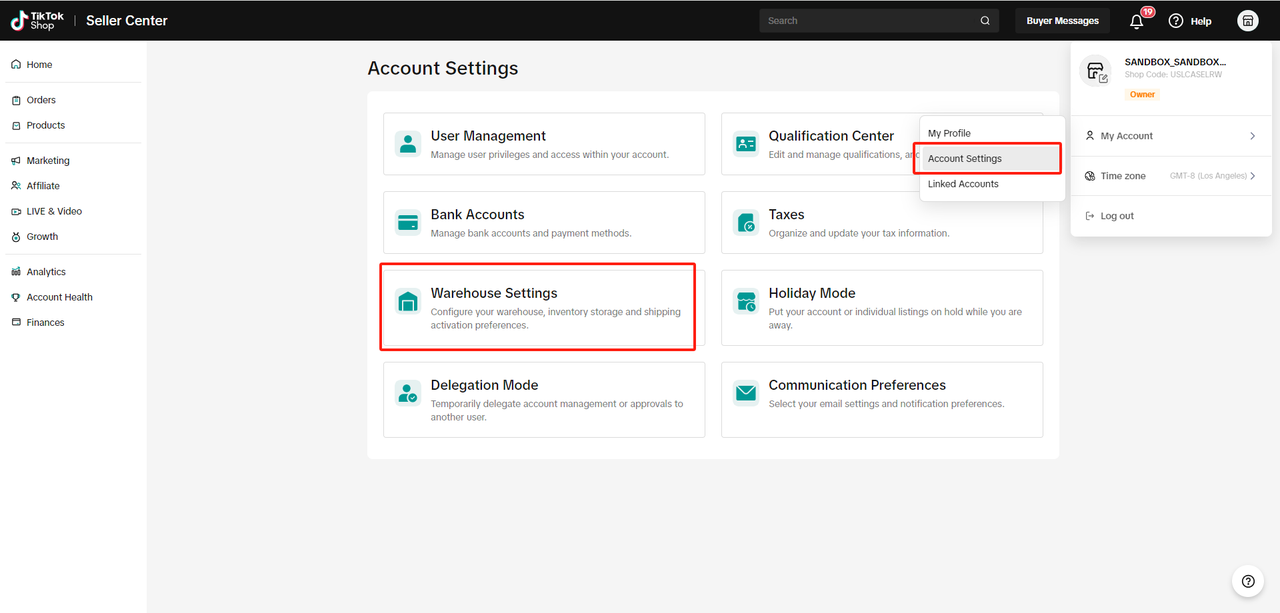Click the TikTok Shop logo

click(37, 20)
